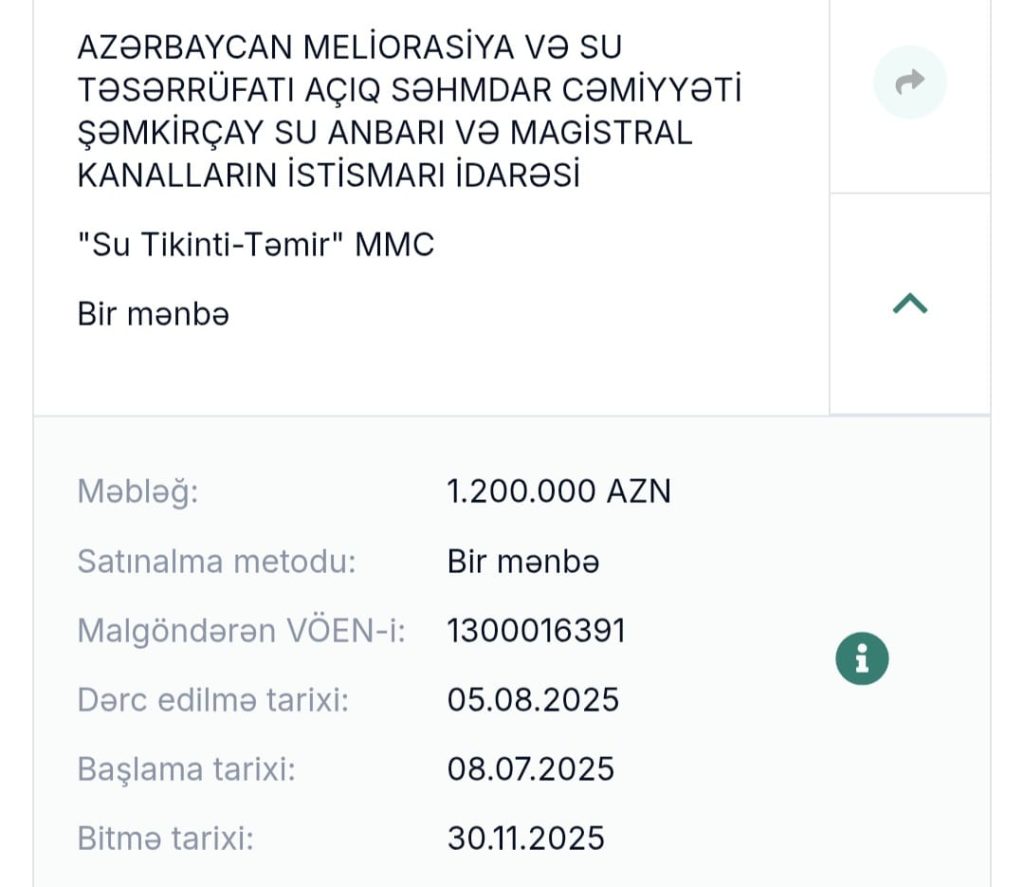
Task: Select the "Su Tikinti-Təmir" MMC supplier name
Action: 256,245
